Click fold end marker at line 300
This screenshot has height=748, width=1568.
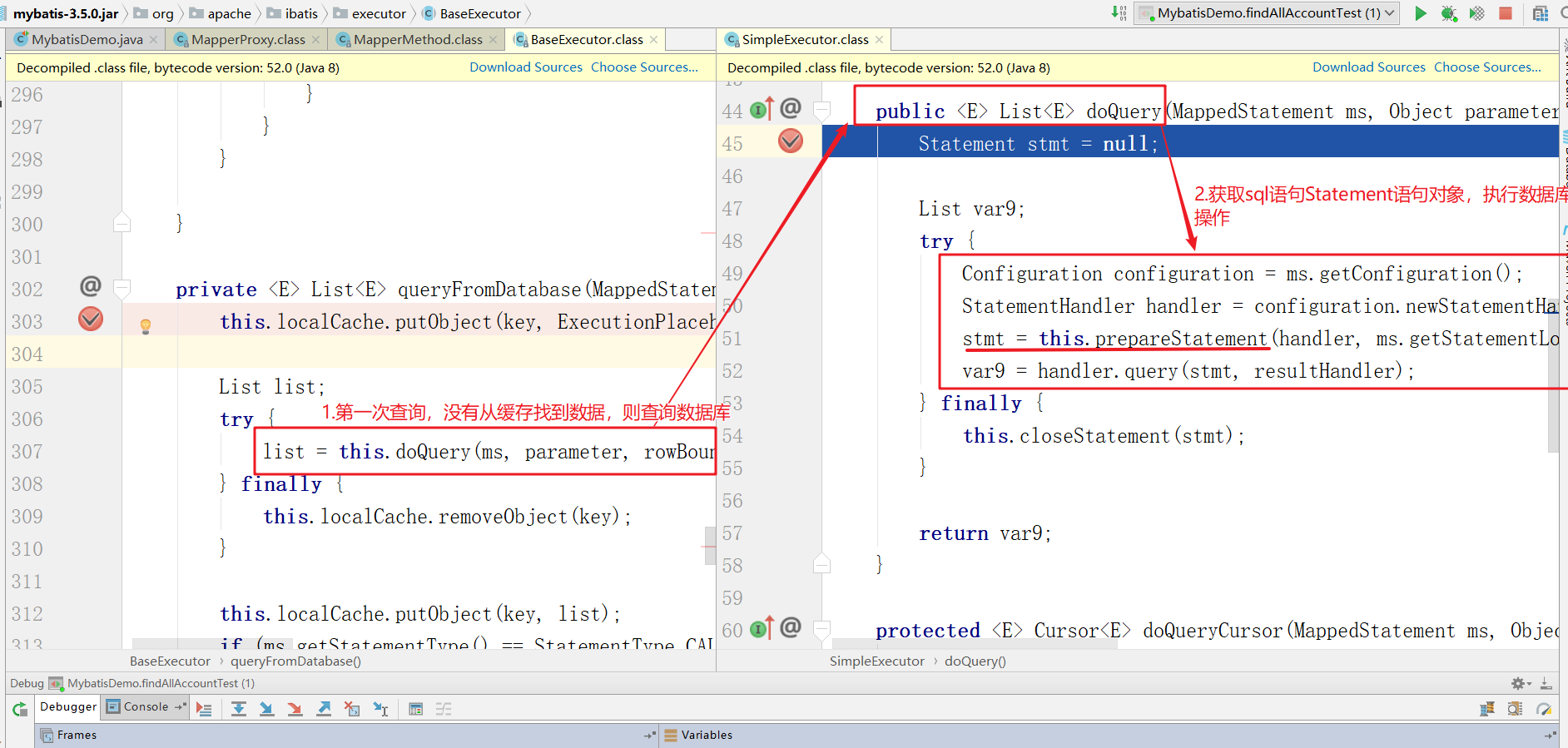(x=122, y=222)
